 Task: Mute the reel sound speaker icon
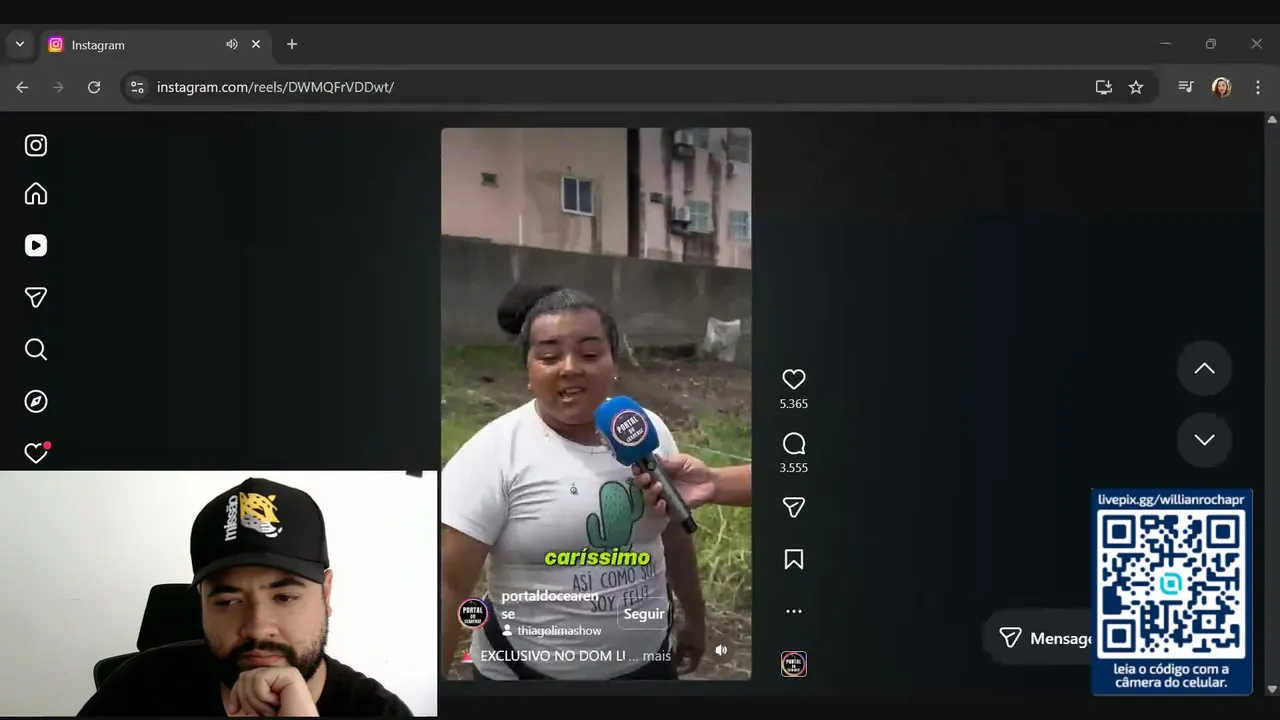[721, 650]
